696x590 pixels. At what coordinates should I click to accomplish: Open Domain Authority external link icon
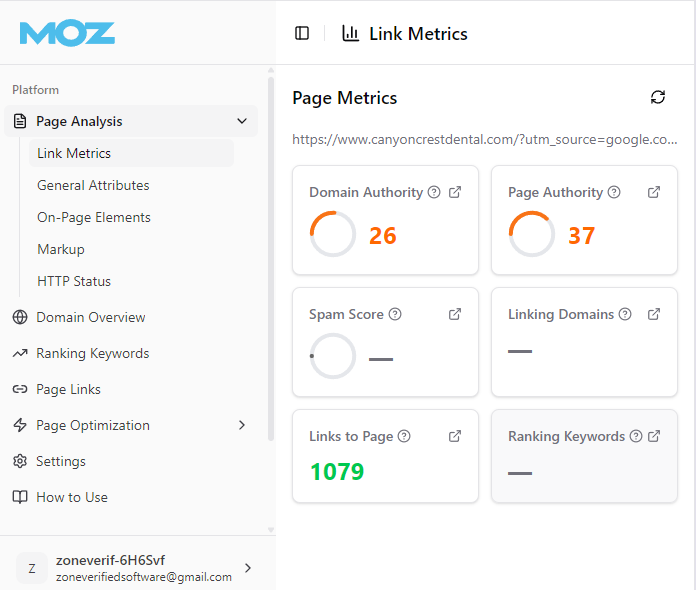click(455, 192)
